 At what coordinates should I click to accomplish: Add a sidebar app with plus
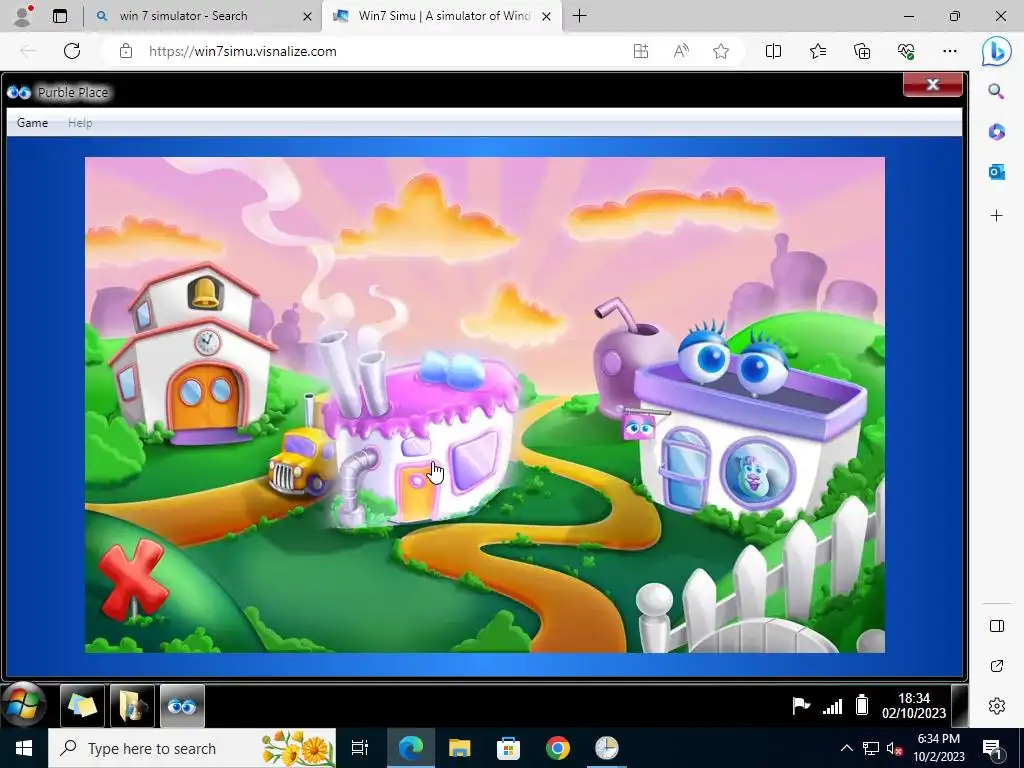point(996,216)
